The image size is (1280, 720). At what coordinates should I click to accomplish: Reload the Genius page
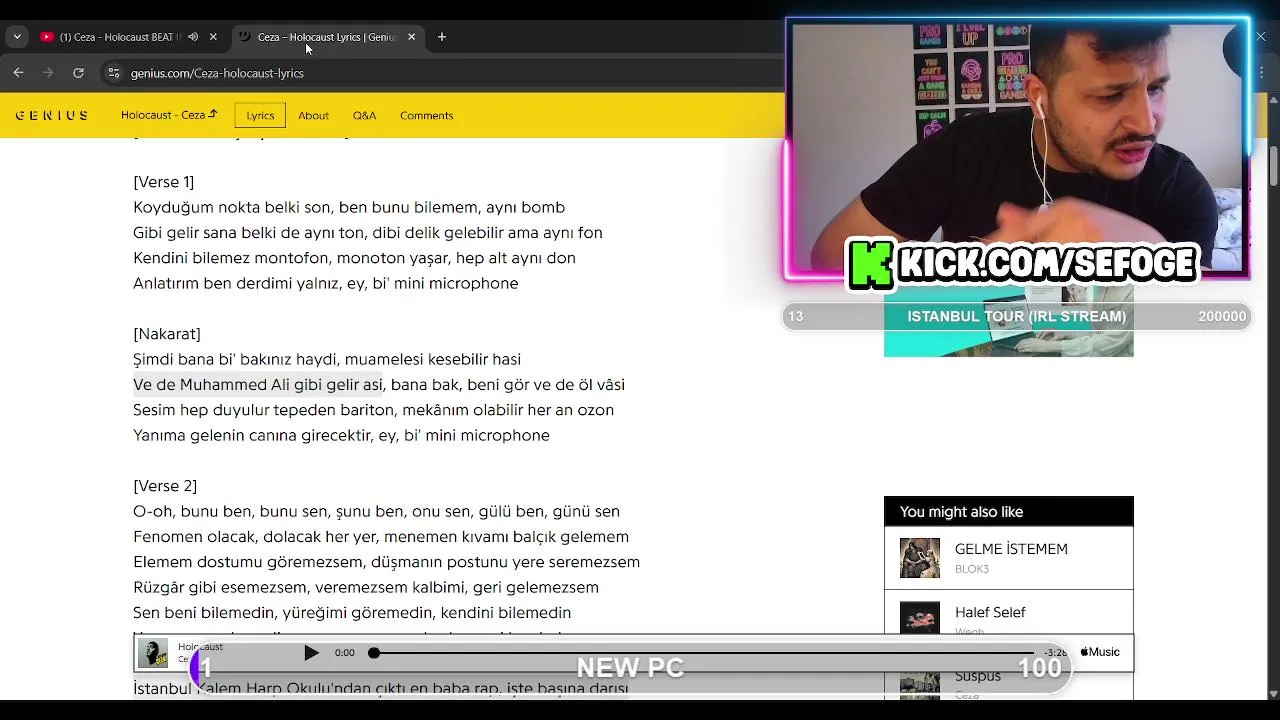(x=78, y=73)
